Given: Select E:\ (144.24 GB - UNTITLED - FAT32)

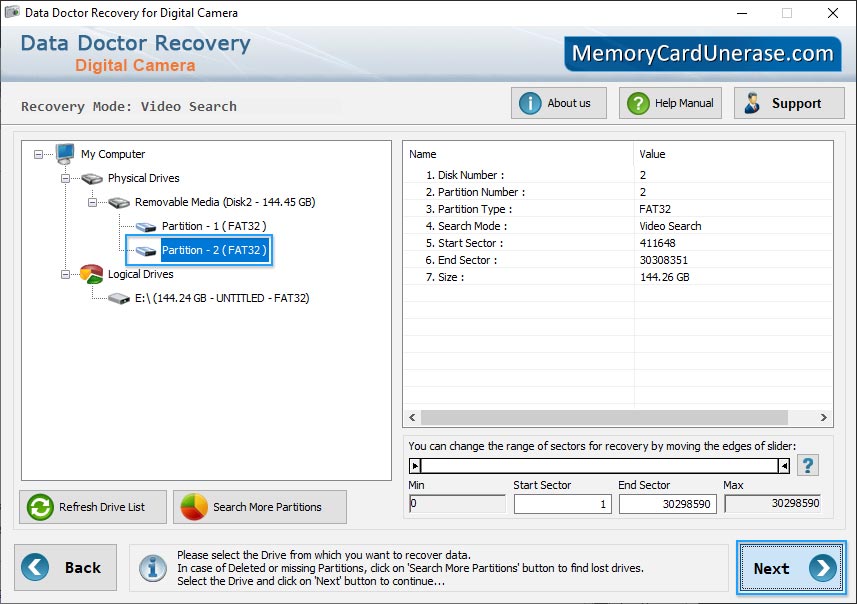Looking at the screenshot, I should tap(222, 298).
